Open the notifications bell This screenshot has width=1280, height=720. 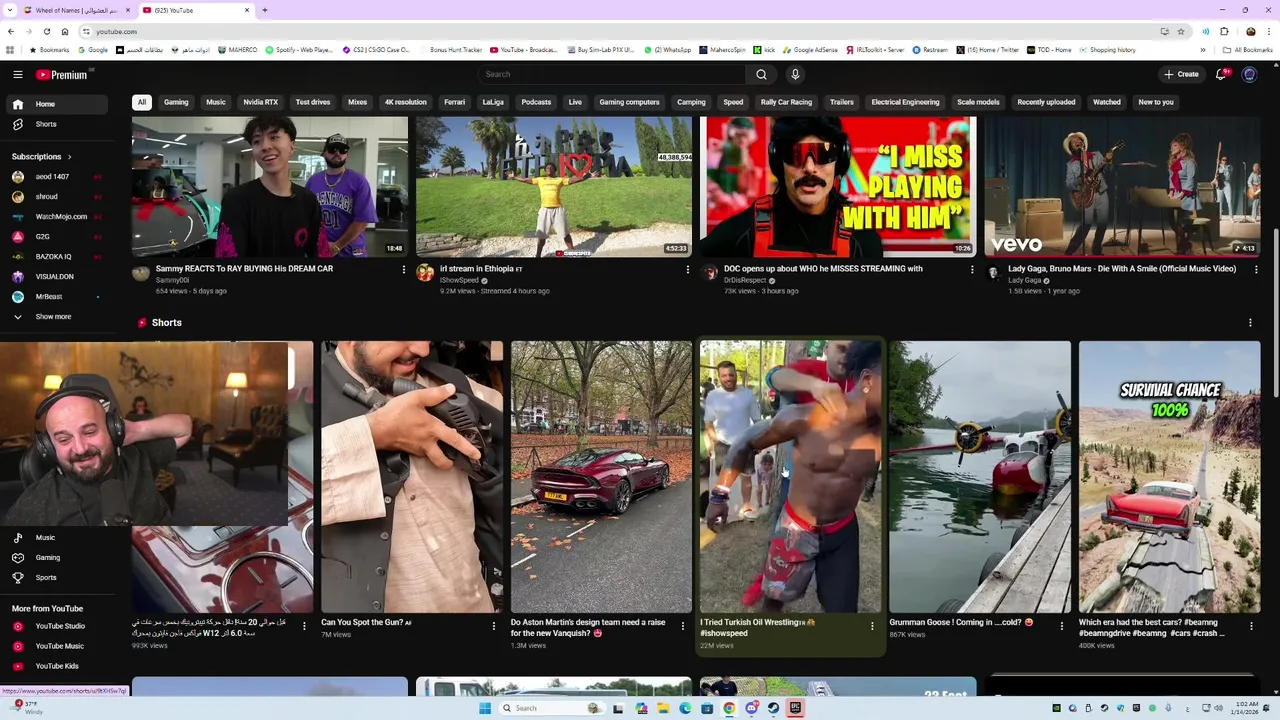coord(1221,74)
